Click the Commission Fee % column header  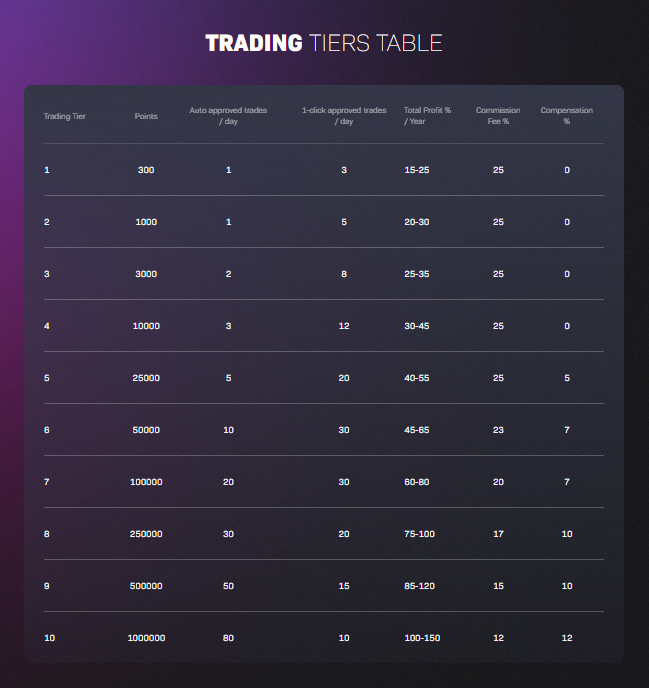pos(498,116)
